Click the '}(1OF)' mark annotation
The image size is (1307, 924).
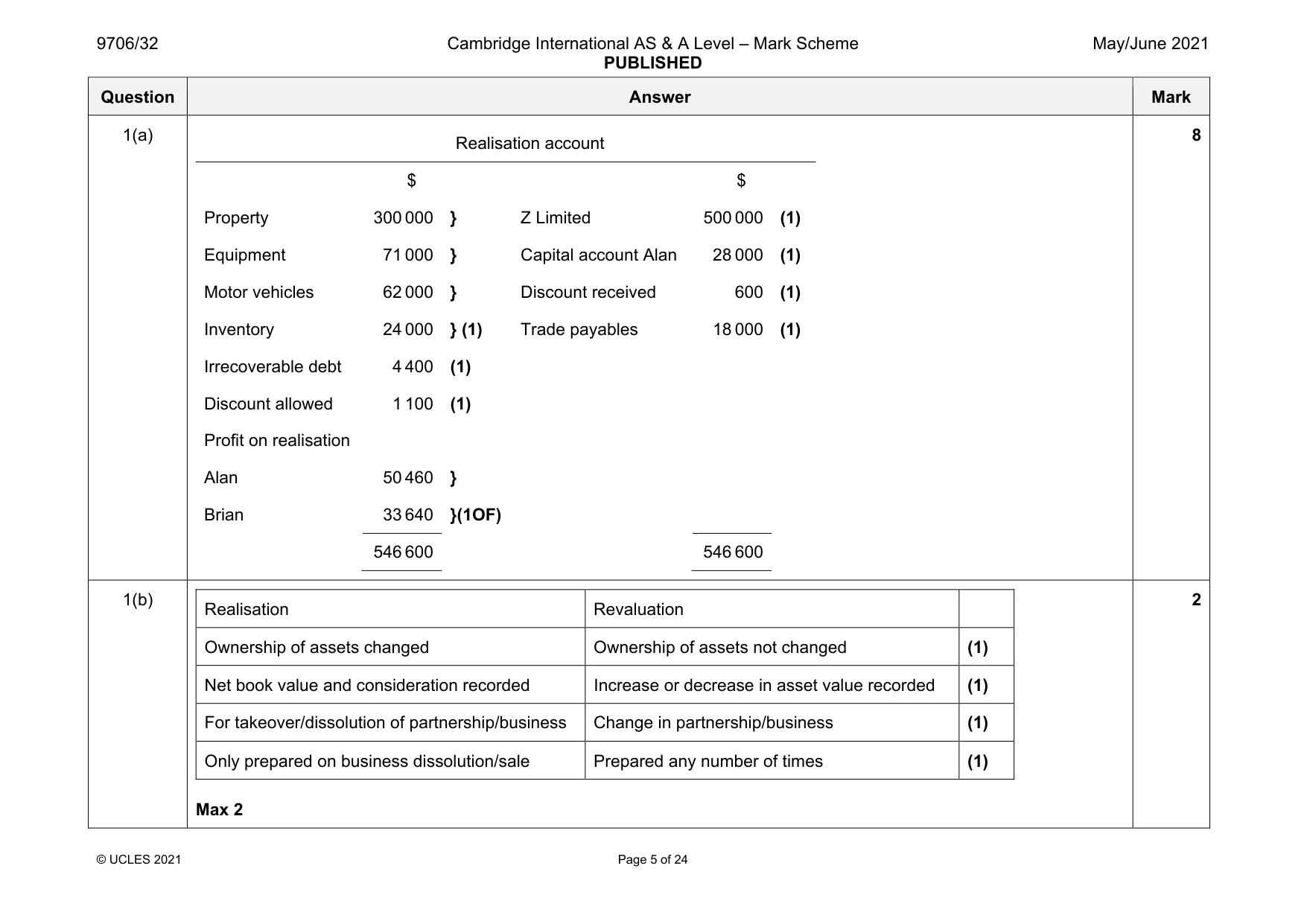coord(476,515)
